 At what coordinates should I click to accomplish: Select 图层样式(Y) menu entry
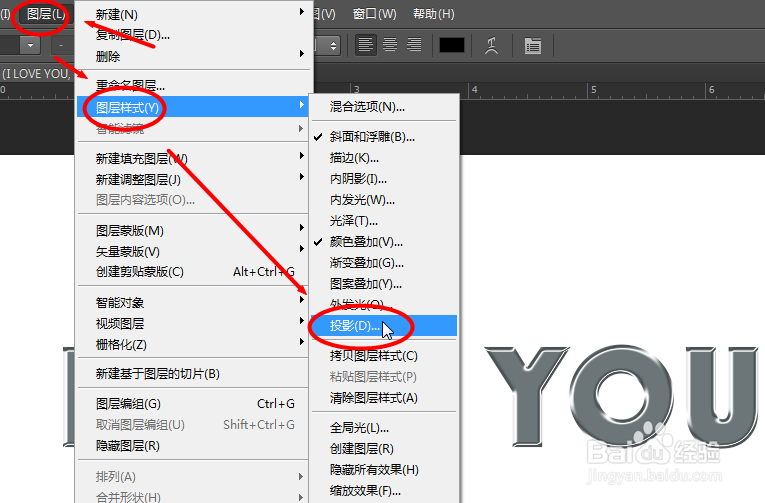(193, 107)
